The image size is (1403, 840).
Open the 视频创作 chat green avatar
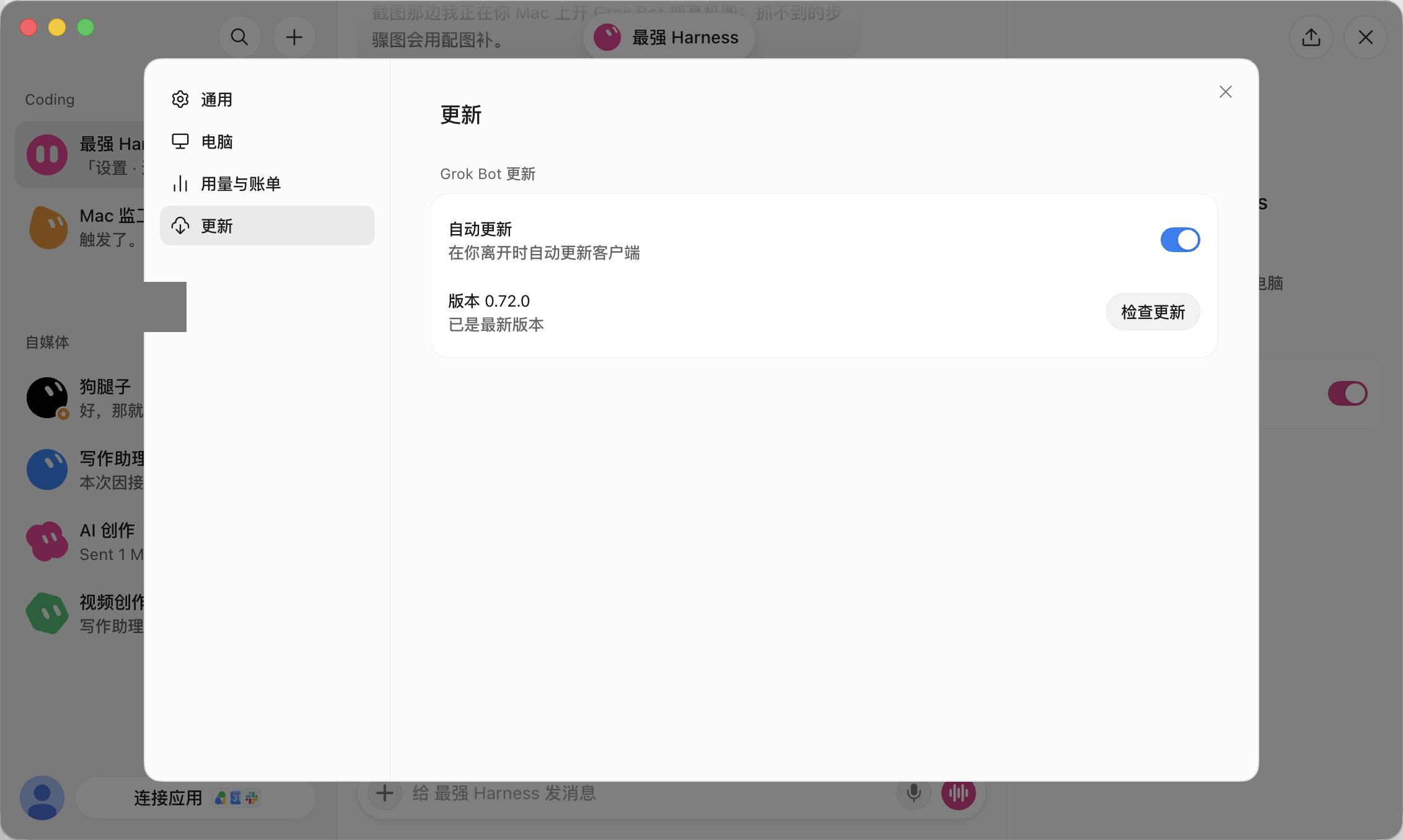47,613
